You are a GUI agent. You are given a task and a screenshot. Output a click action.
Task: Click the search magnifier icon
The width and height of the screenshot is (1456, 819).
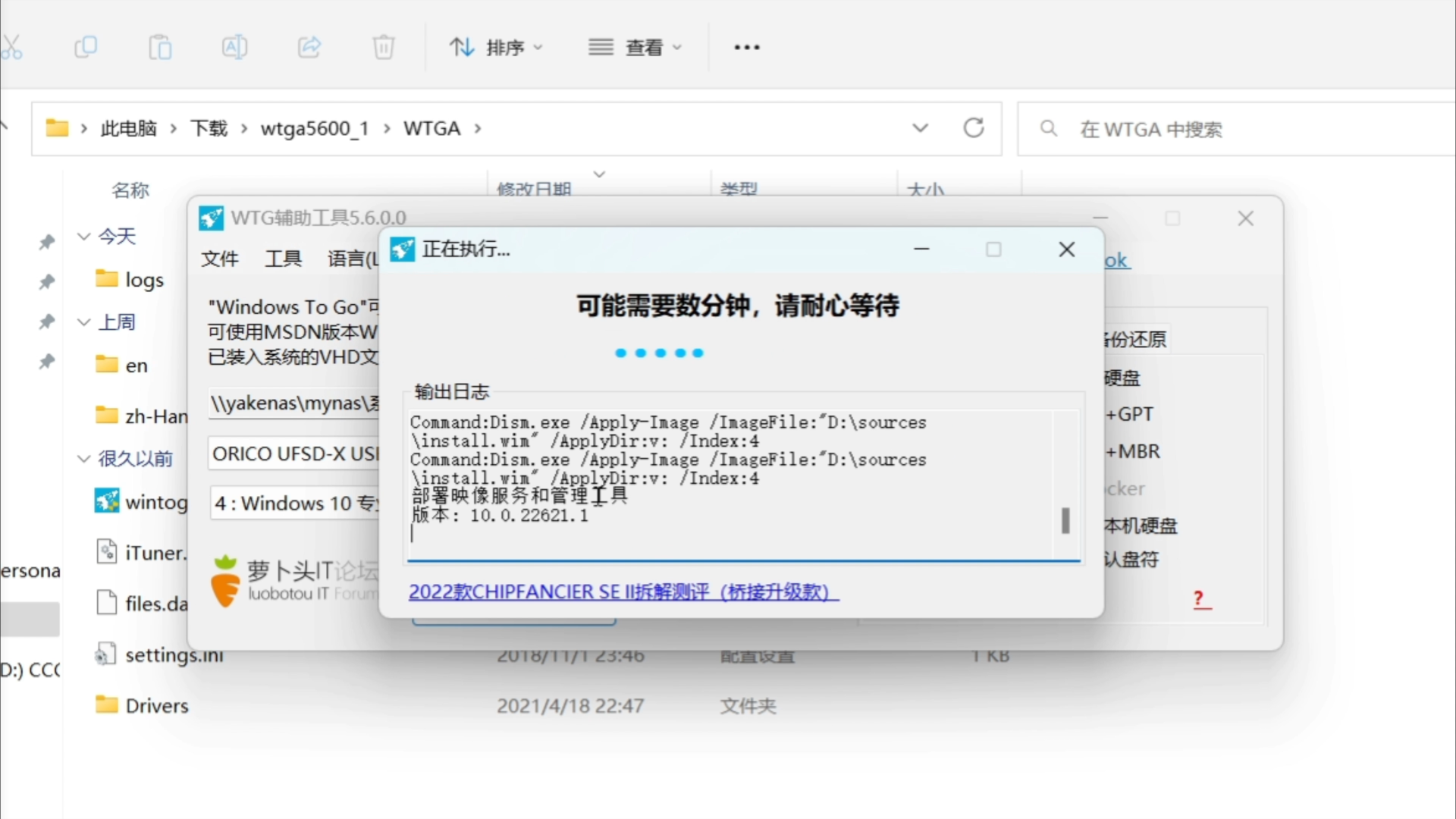coord(1049,128)
